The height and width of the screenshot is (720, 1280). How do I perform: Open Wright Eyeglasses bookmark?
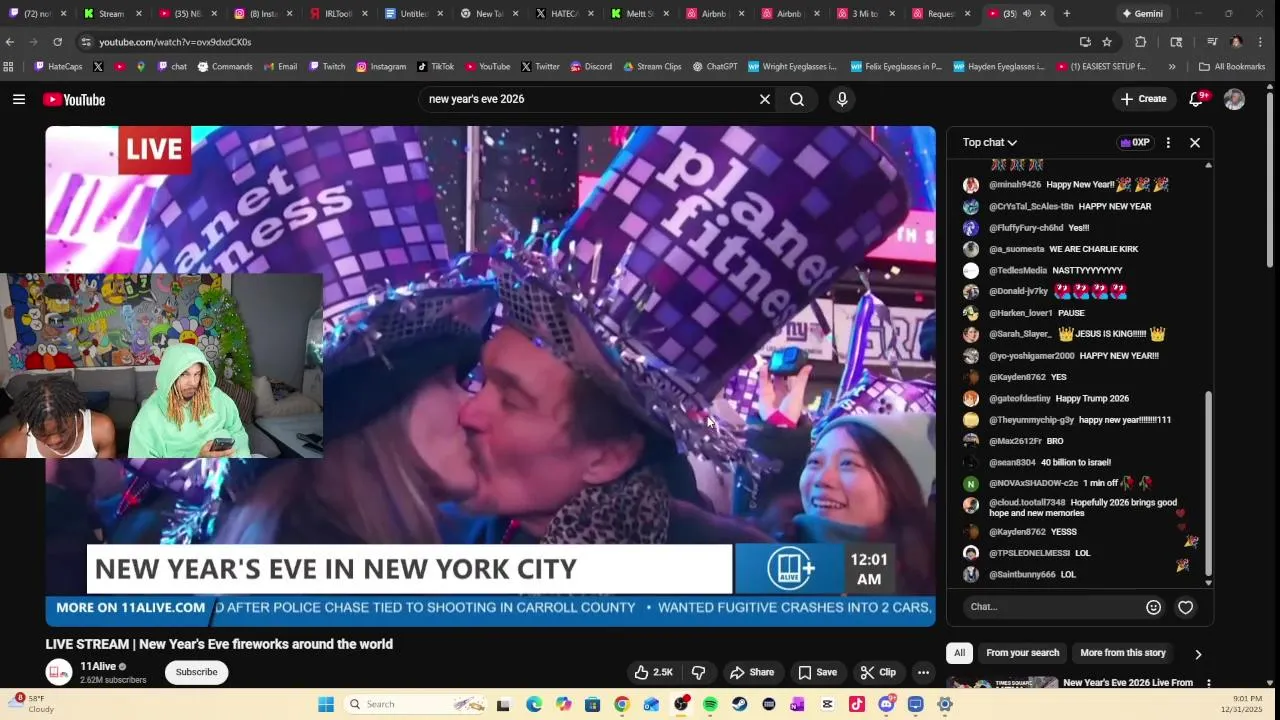coord(792,67)
